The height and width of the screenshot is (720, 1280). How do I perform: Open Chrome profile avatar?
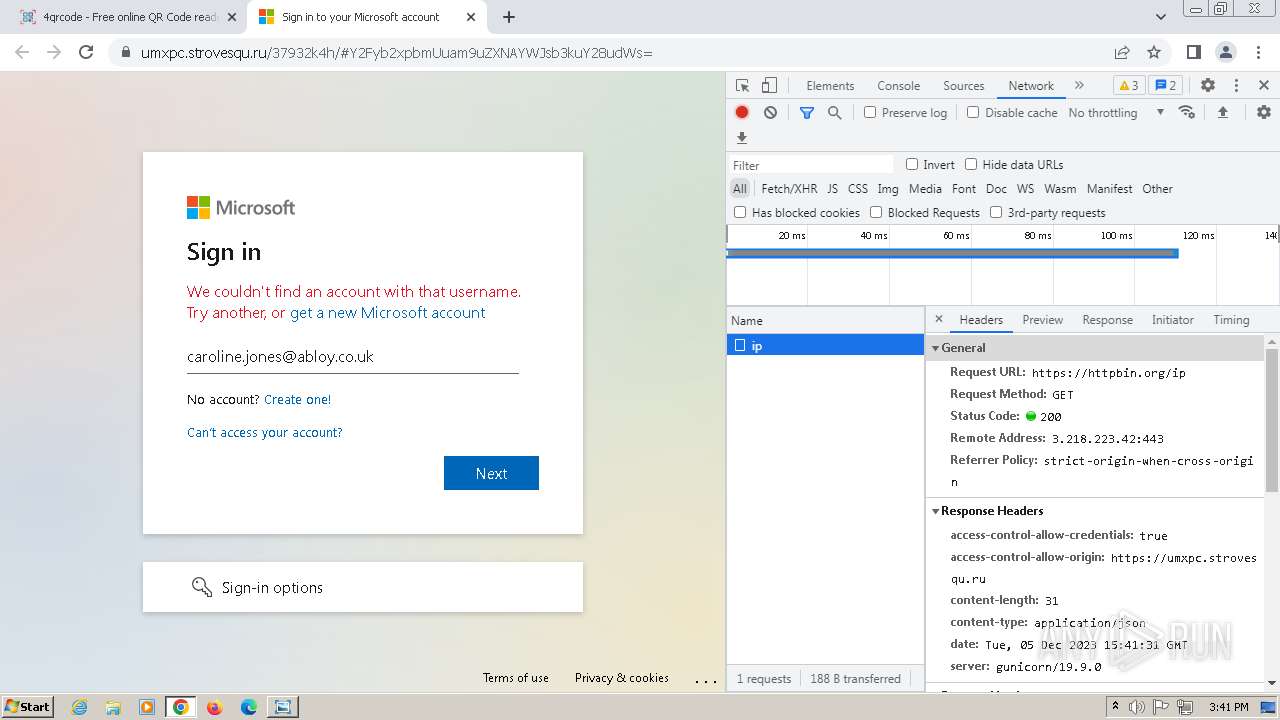coord(1226,52)
